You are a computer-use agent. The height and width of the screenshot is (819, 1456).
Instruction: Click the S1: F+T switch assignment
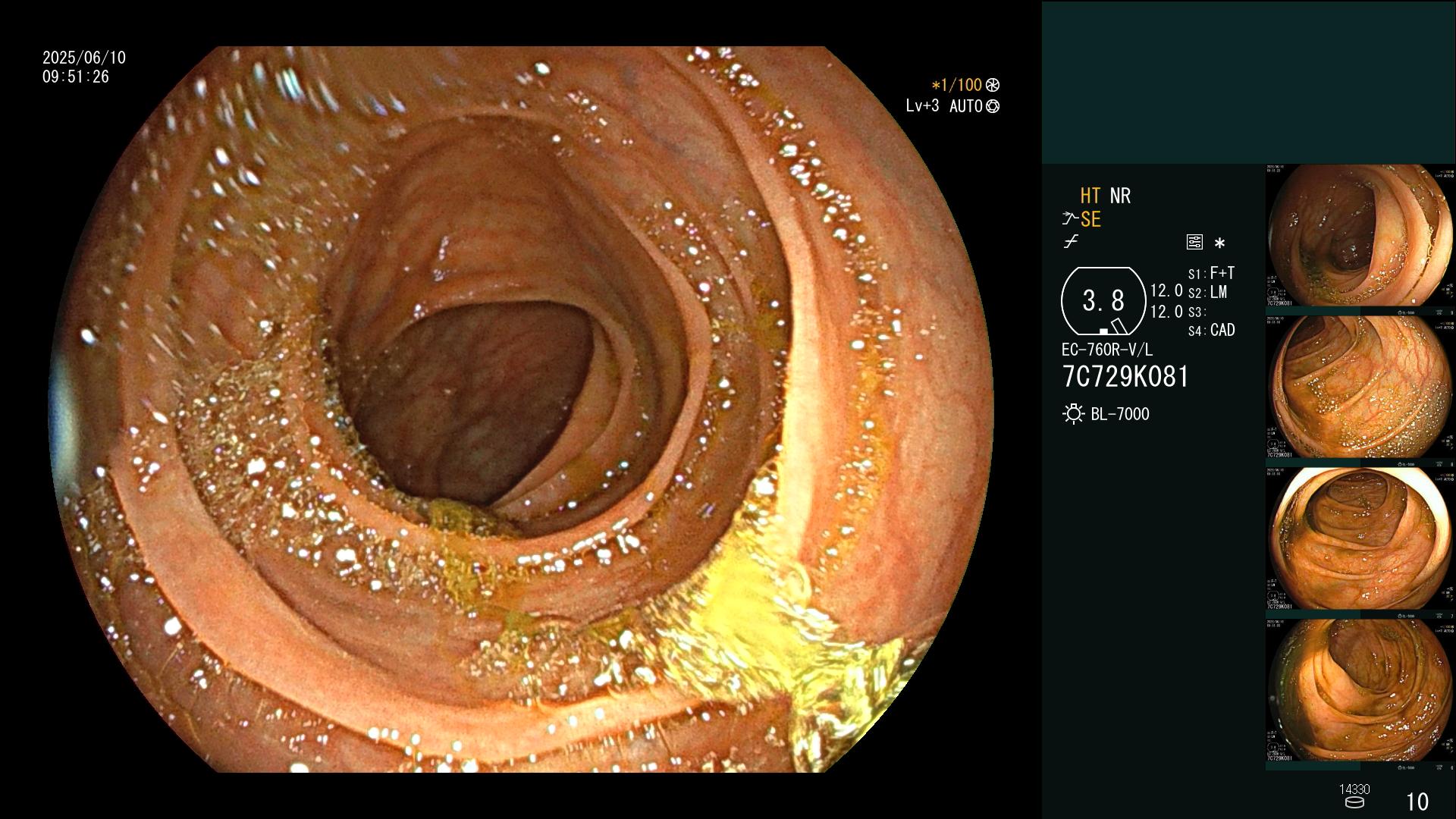click(1211, 273)
